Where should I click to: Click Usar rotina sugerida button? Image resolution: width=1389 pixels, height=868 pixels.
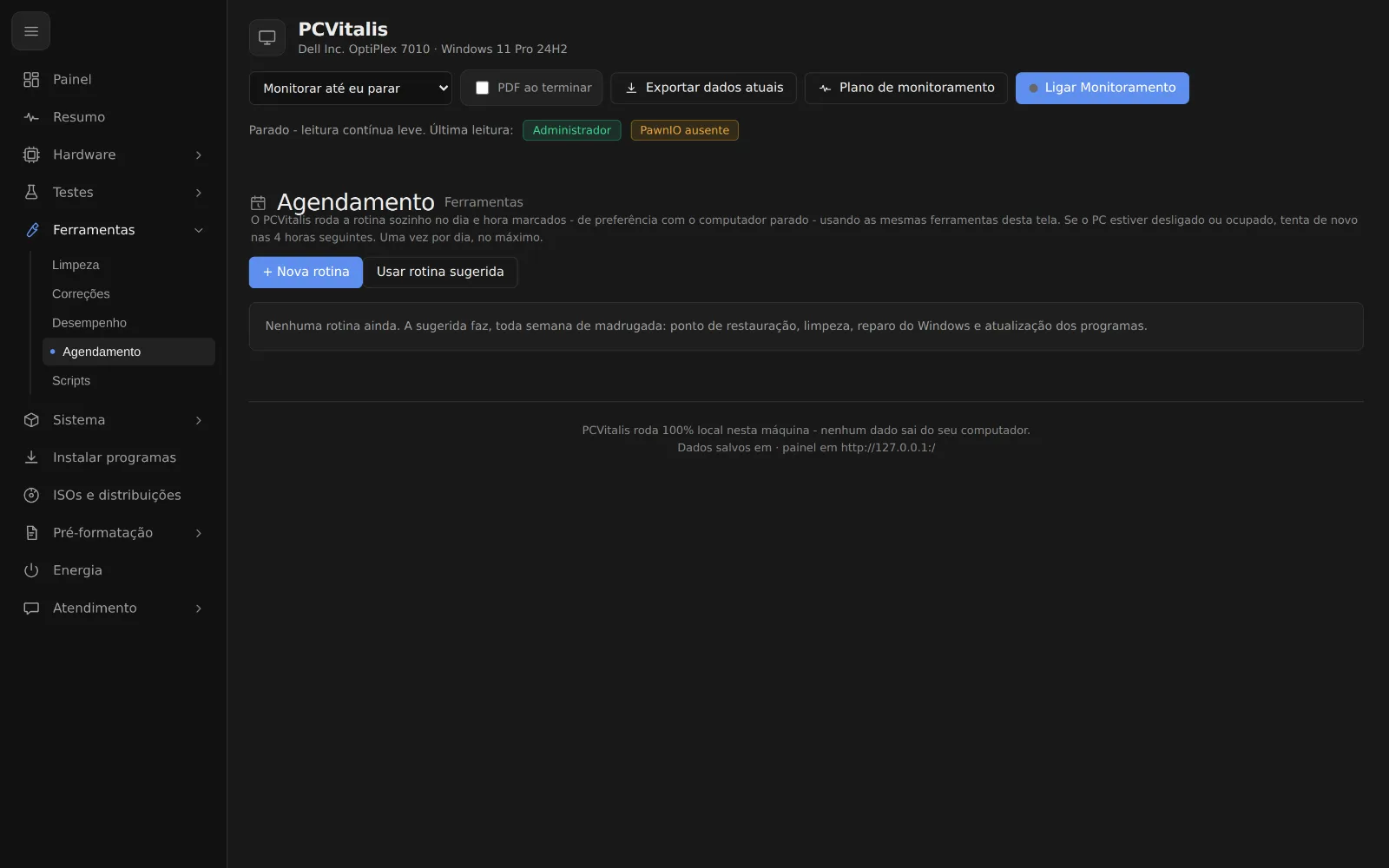440,272
